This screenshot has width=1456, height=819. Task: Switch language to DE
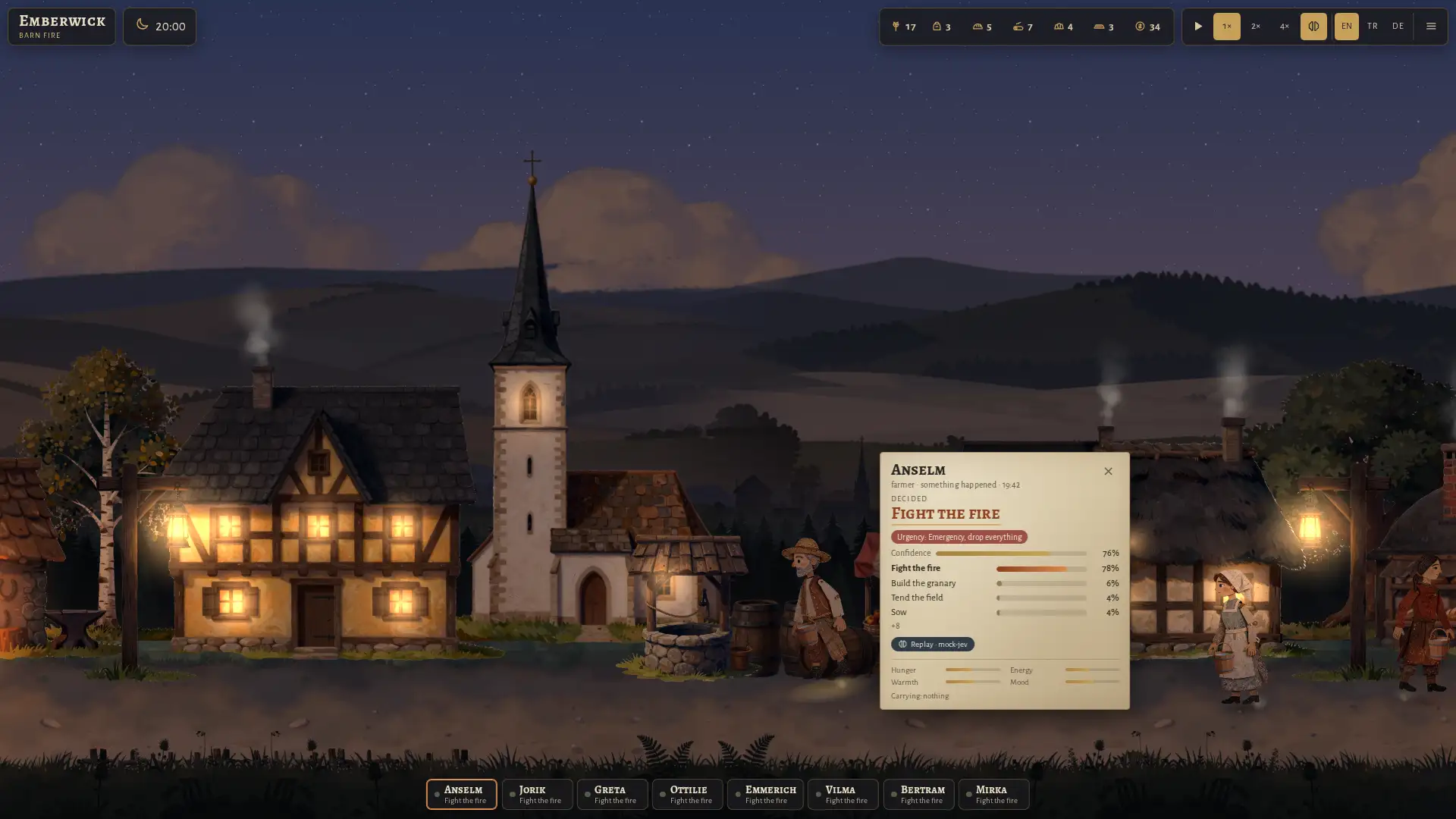pyautogui.click(x=1398, y=27)
